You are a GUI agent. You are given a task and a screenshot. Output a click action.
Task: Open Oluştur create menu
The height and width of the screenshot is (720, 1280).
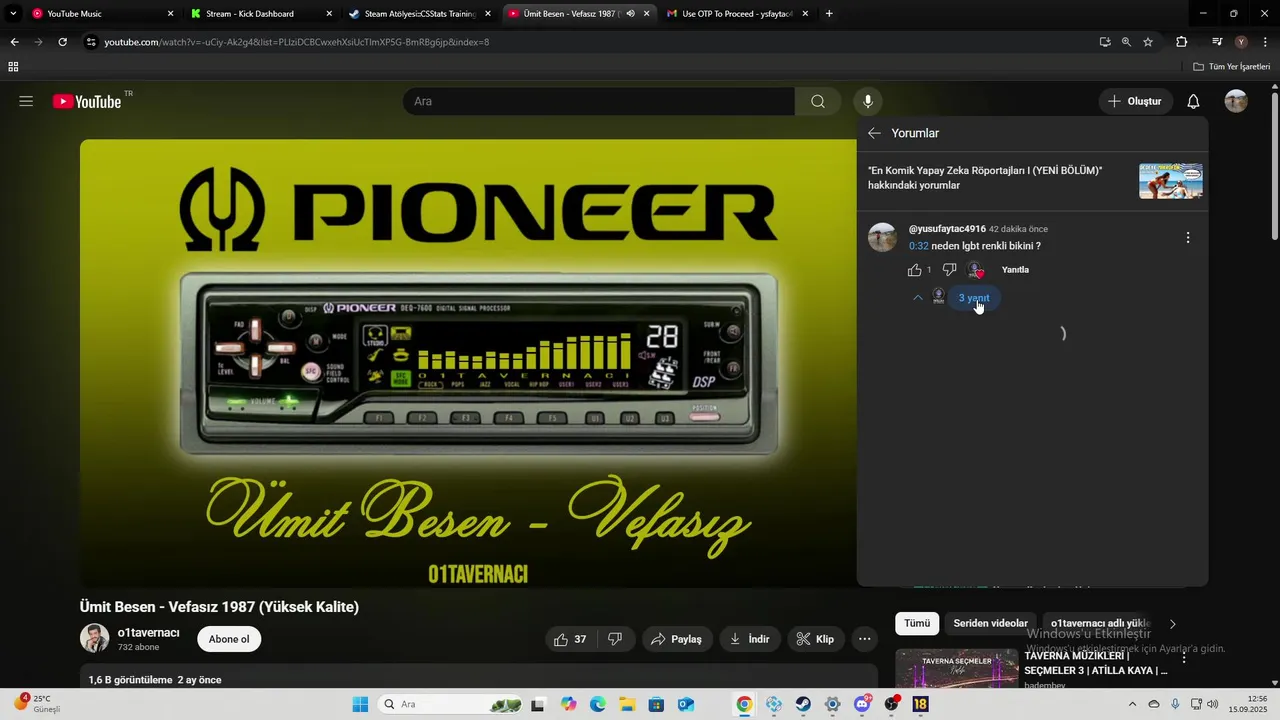click(1134, 101)
